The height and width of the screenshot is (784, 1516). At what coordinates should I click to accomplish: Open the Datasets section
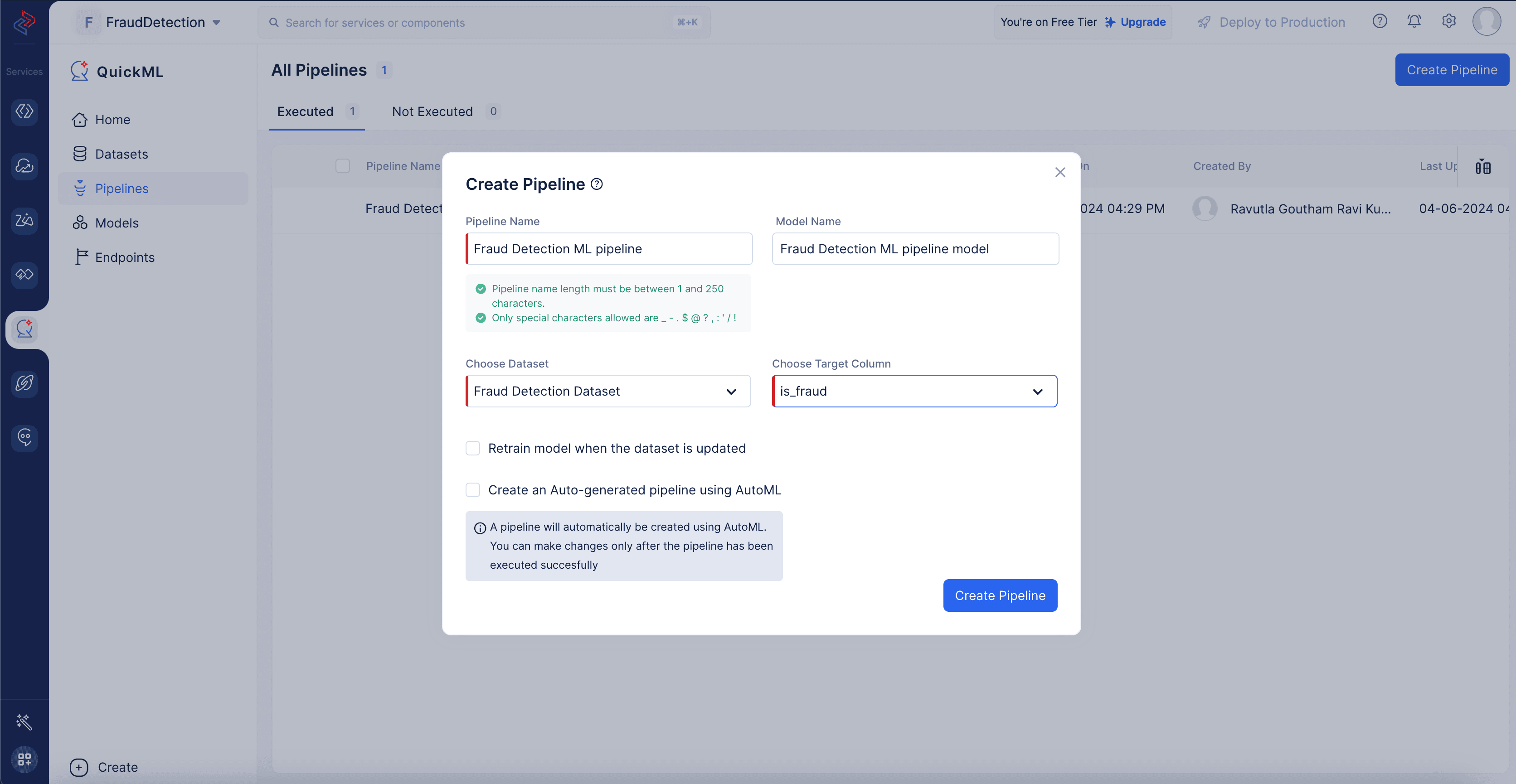pos(121,153)
